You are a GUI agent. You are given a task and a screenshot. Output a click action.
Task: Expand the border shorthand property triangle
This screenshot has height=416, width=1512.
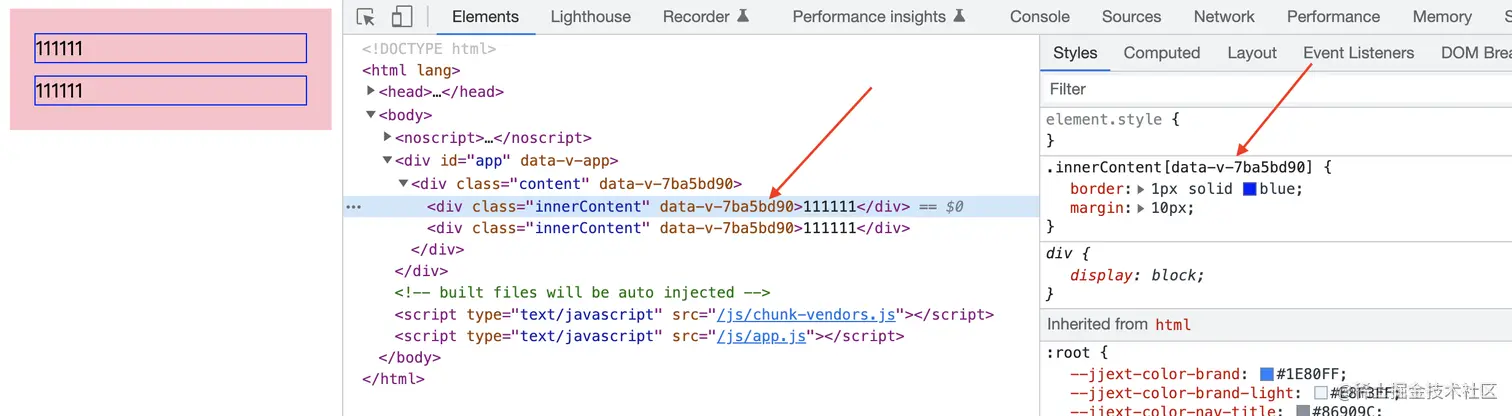point(1141,189)
